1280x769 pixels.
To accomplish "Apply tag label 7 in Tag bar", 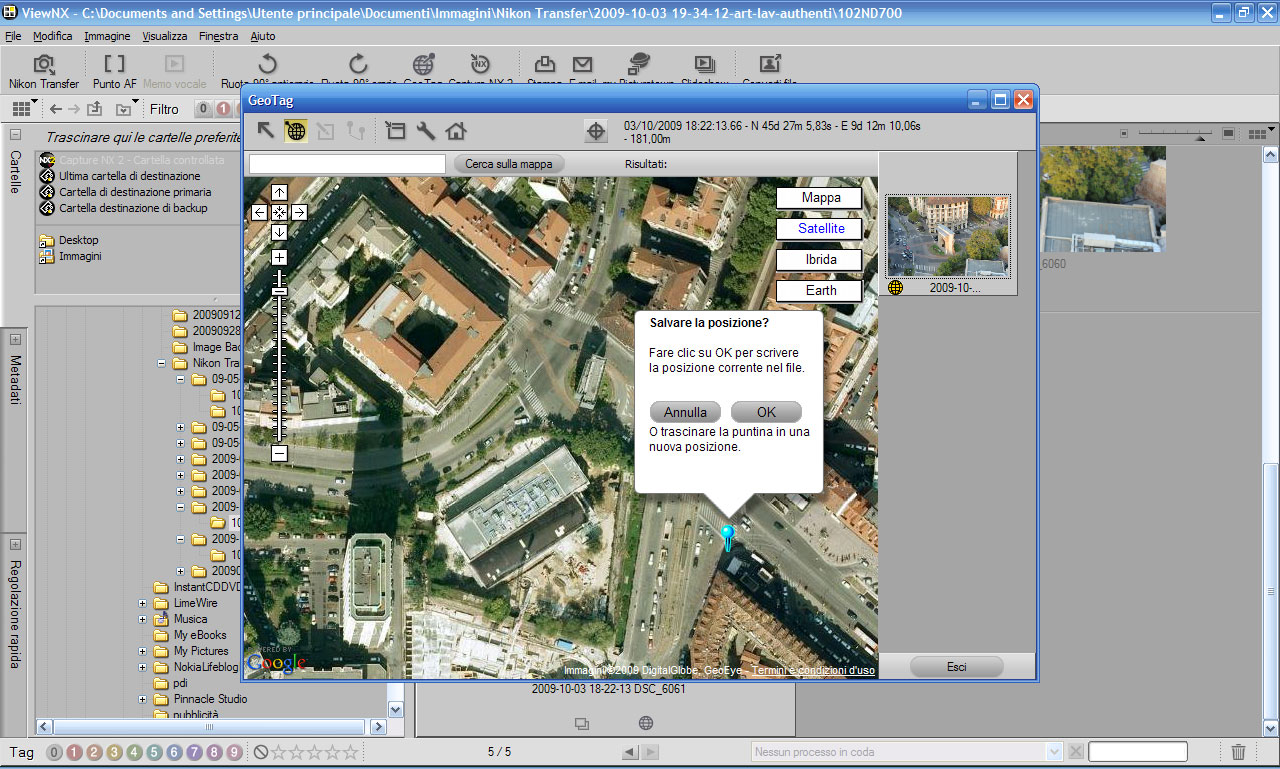I will pos(194,752).
